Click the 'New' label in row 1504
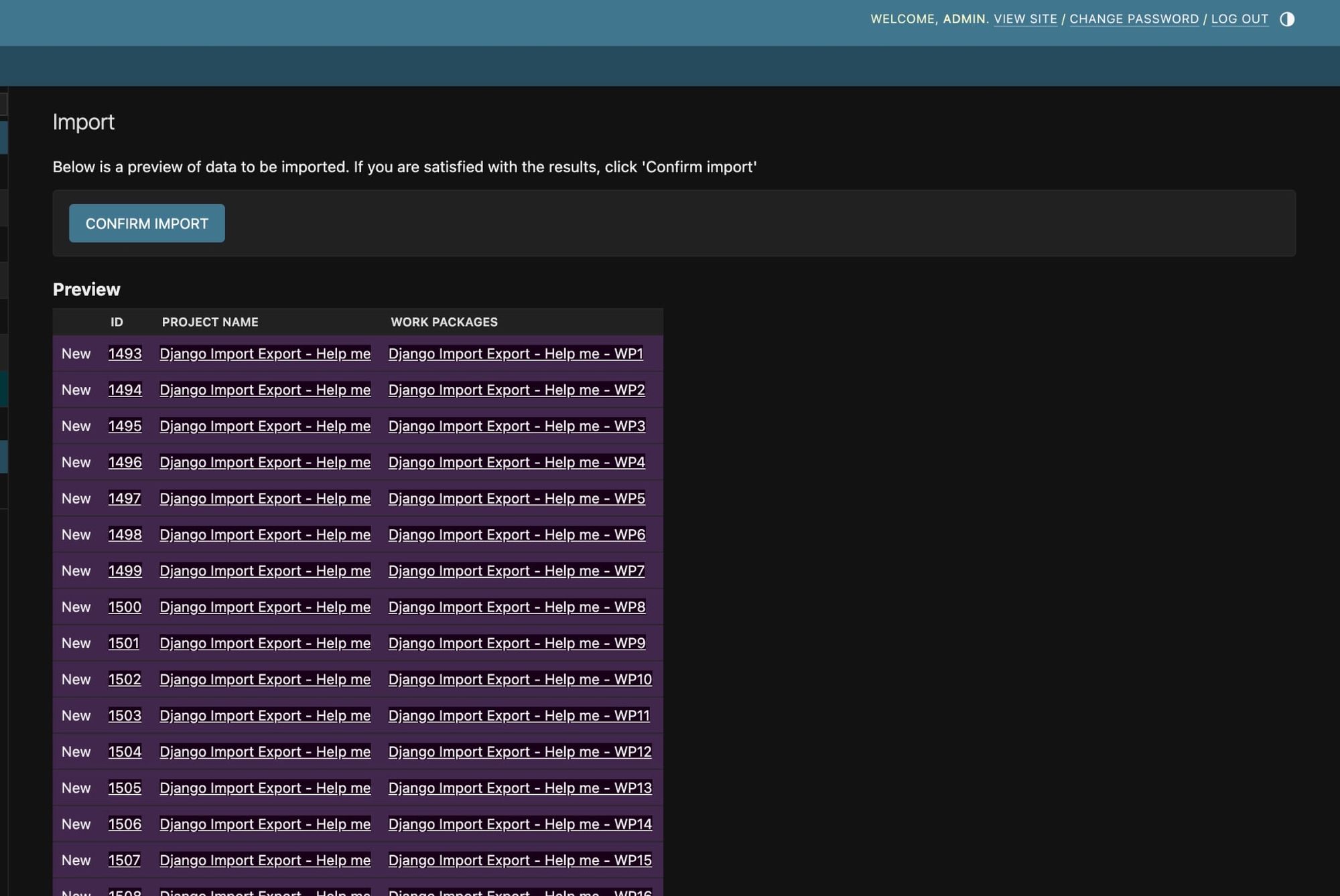The height and width of the screenshot is (896, 1340). tap(76, 751)
